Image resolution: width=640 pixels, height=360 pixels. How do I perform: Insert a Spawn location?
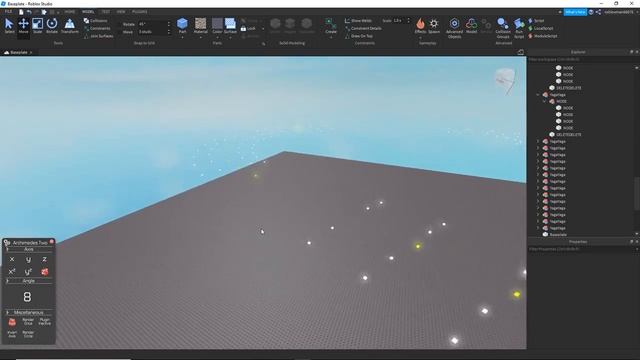(x=434, y=25)
